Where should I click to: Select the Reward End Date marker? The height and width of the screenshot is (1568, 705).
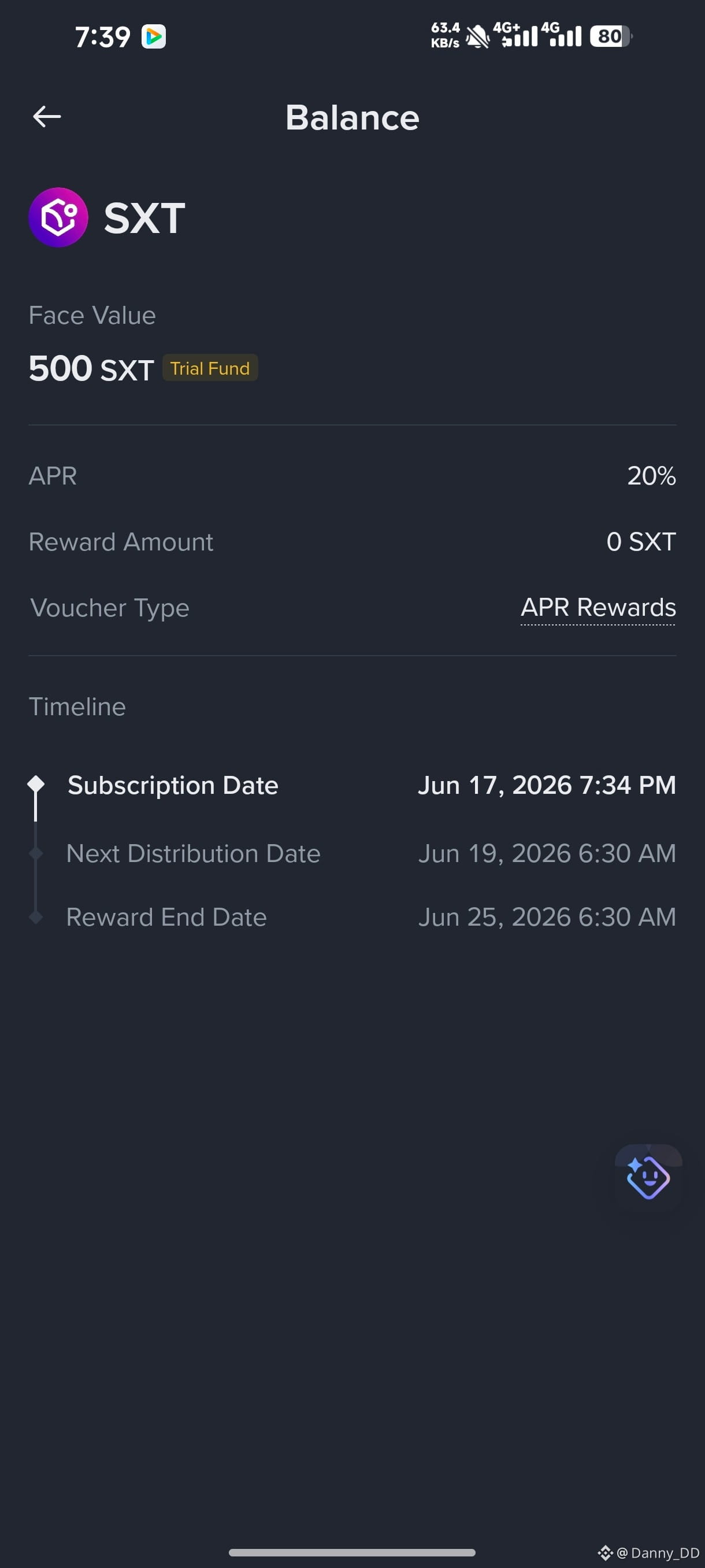tap(36, 917)
